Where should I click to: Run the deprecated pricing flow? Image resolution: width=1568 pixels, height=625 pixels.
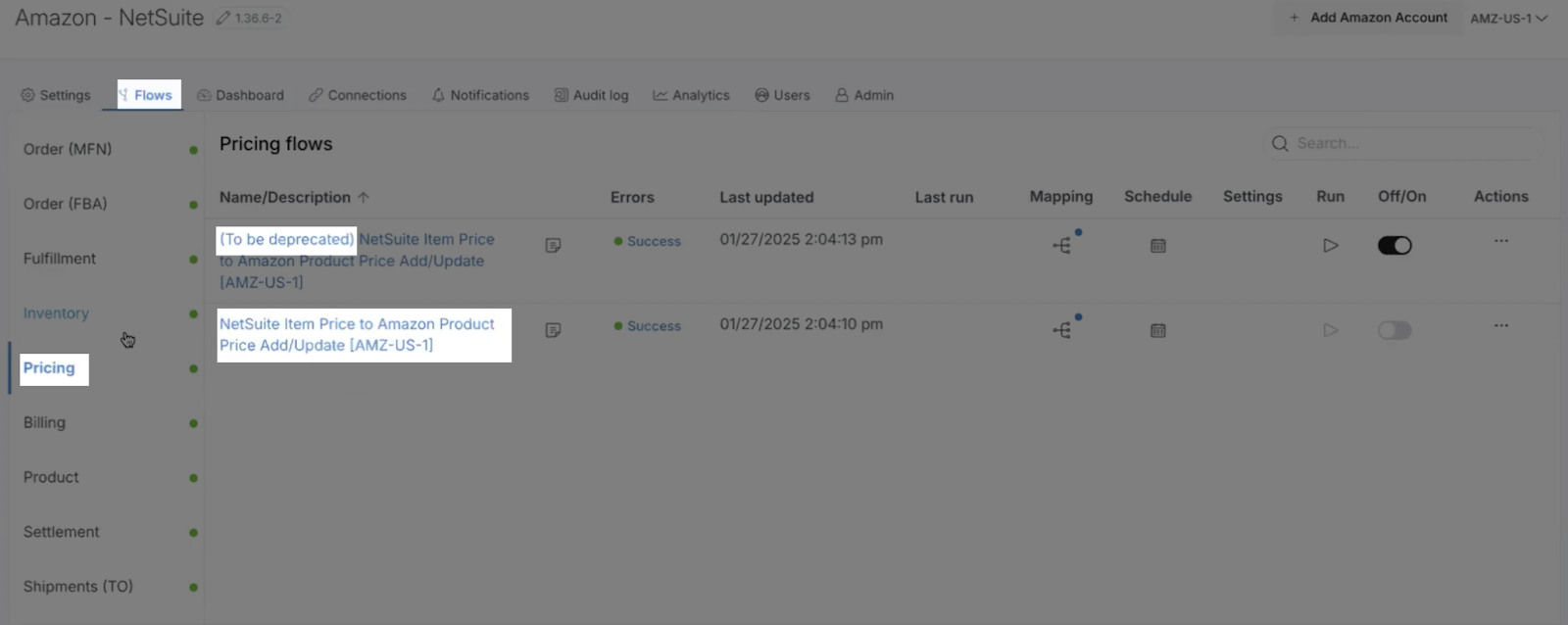point(1330,245)
